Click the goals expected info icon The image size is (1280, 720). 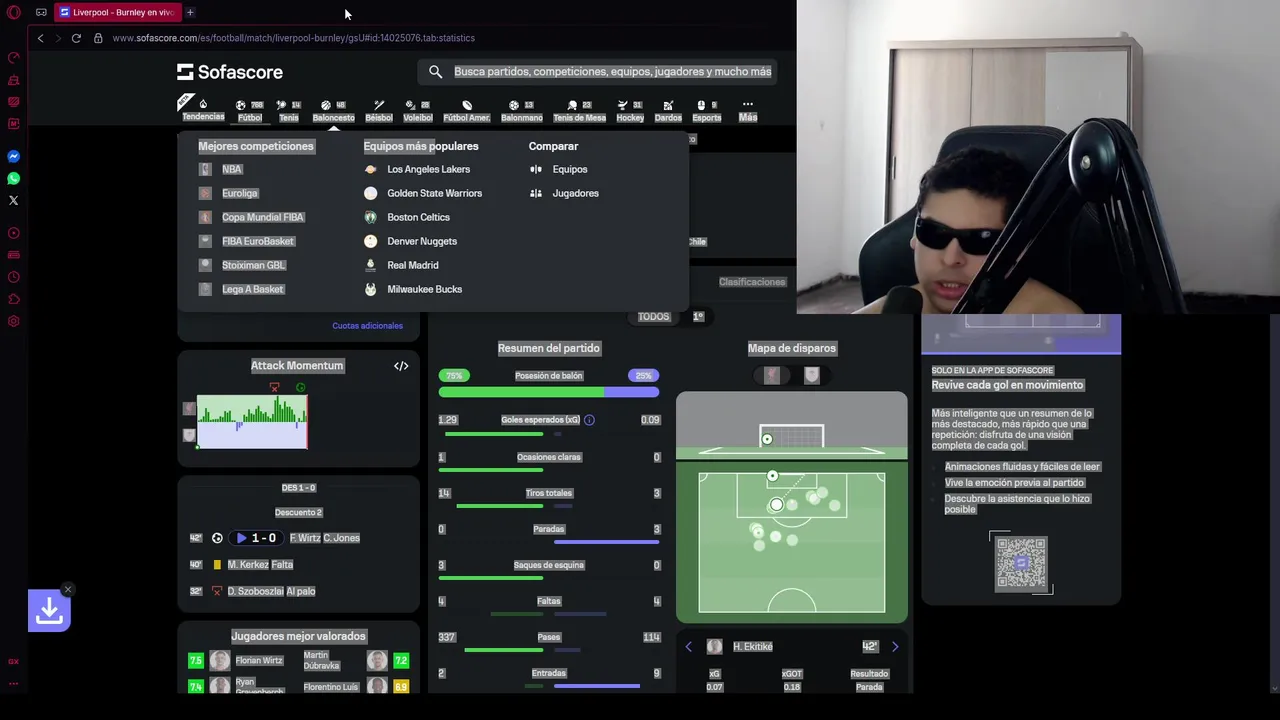coord(589,420)
